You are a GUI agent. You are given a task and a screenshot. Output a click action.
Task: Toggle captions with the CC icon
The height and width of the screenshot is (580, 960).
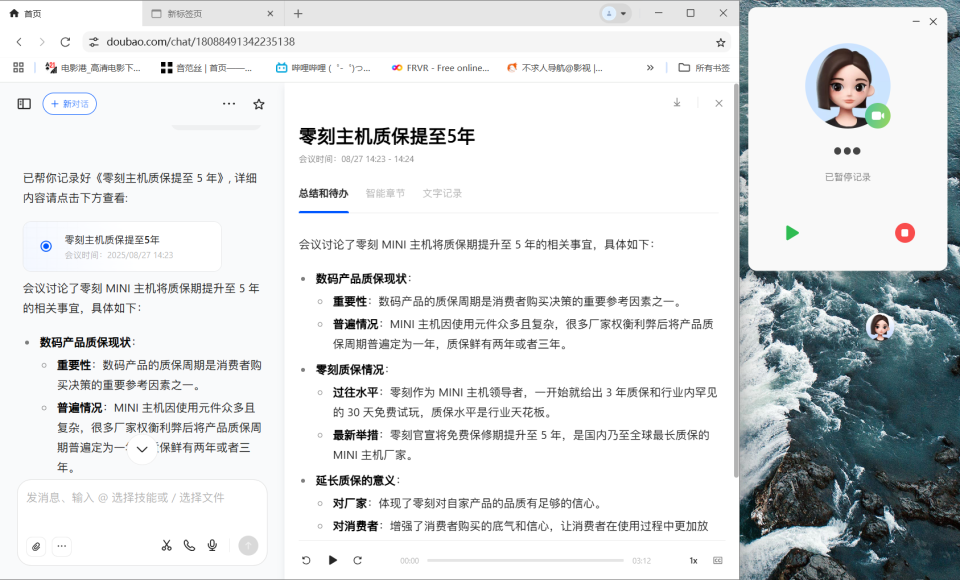pyautogui.click(x=718, y=560)
